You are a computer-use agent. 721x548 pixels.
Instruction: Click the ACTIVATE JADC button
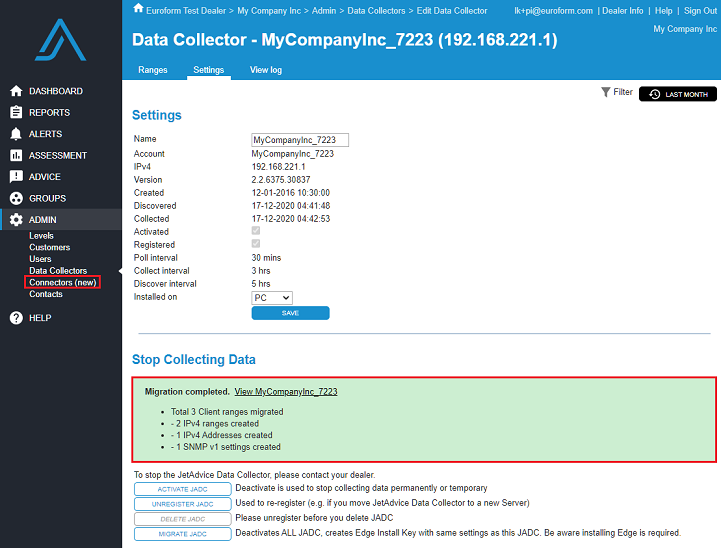(183, 489)
